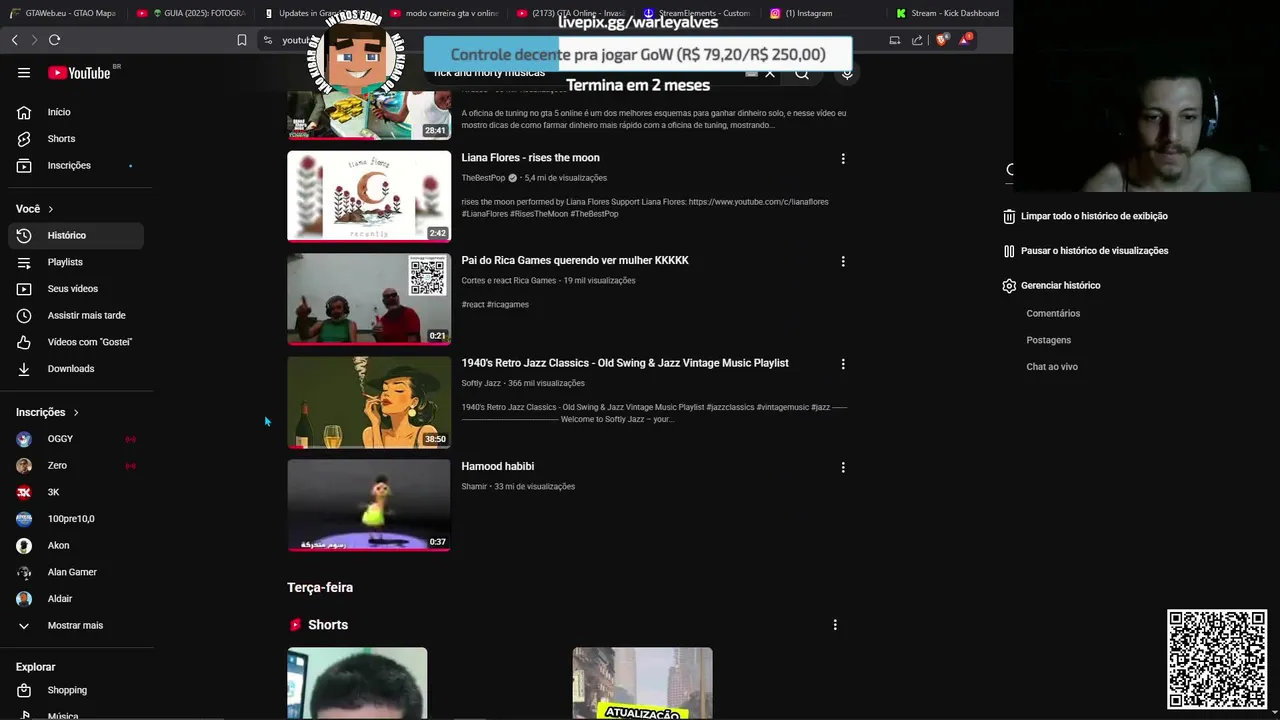Click the search magnifier button
The height and width of the screenshot is (720, 1280).
[802, 73]
